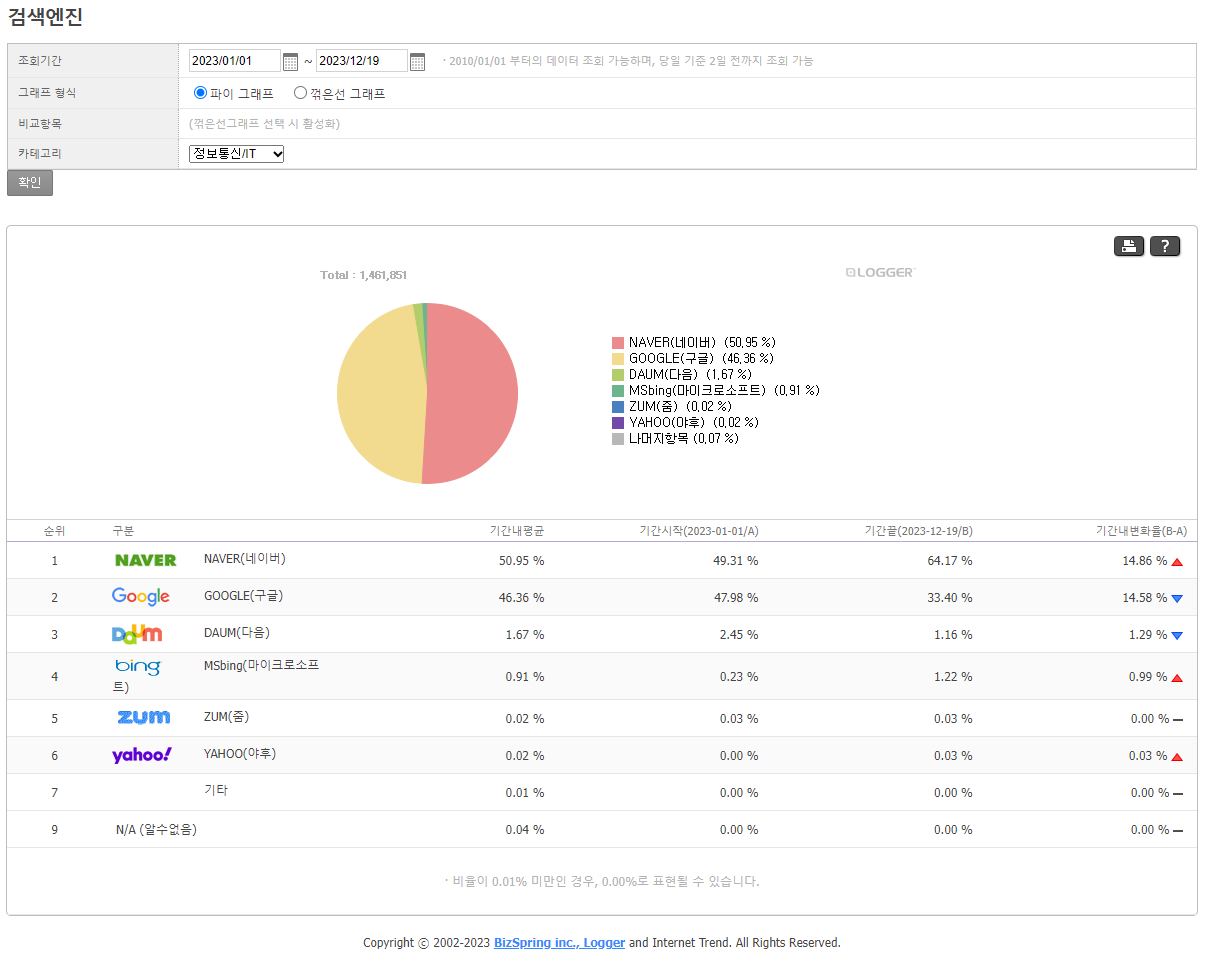1206x954 pixels.
Task: Click the 기간끝(2023-12-19/B) column header
Action: pos(918,531)
